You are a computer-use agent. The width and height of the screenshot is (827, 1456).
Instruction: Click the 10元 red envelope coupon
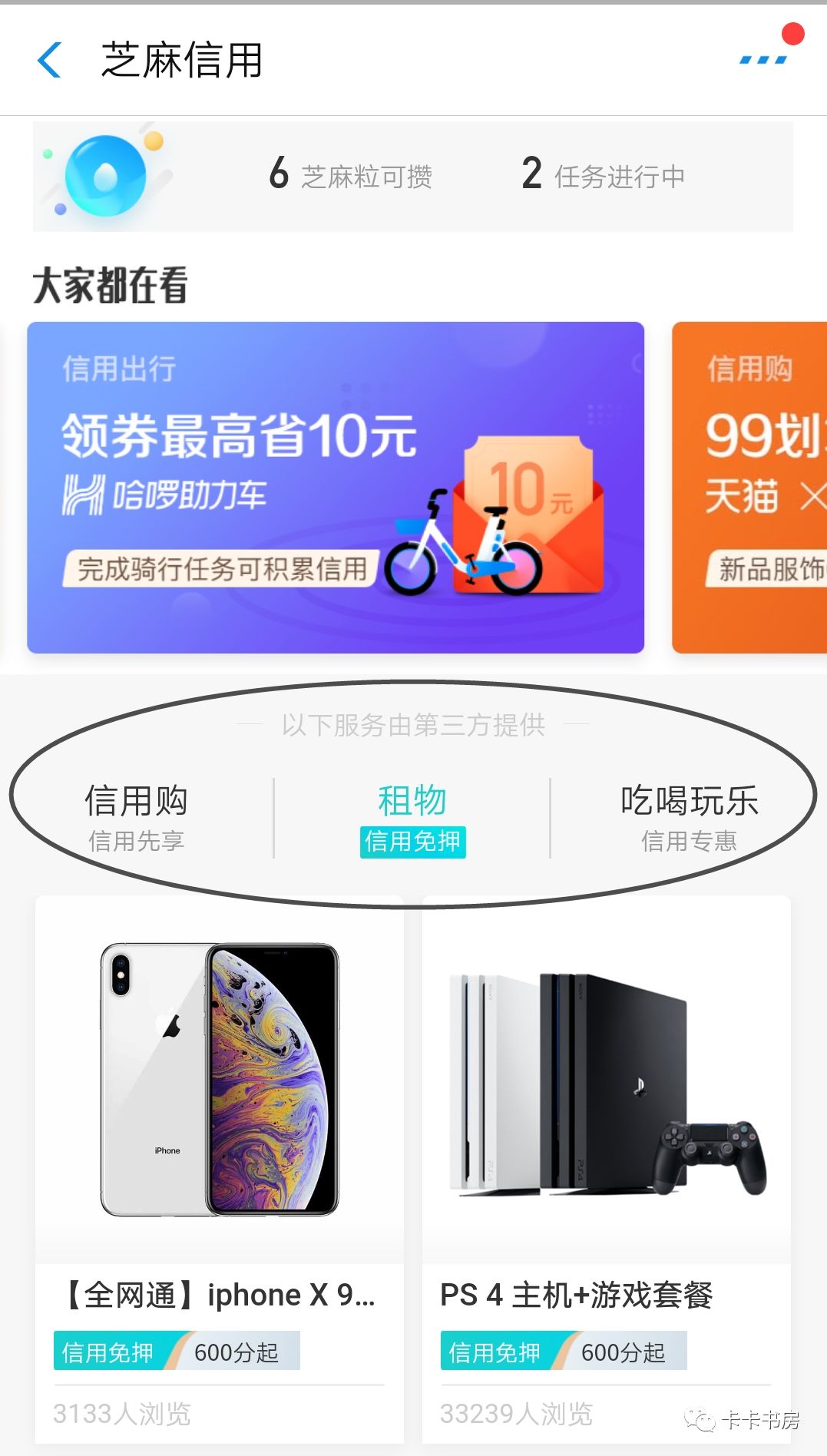coord(530,513)
